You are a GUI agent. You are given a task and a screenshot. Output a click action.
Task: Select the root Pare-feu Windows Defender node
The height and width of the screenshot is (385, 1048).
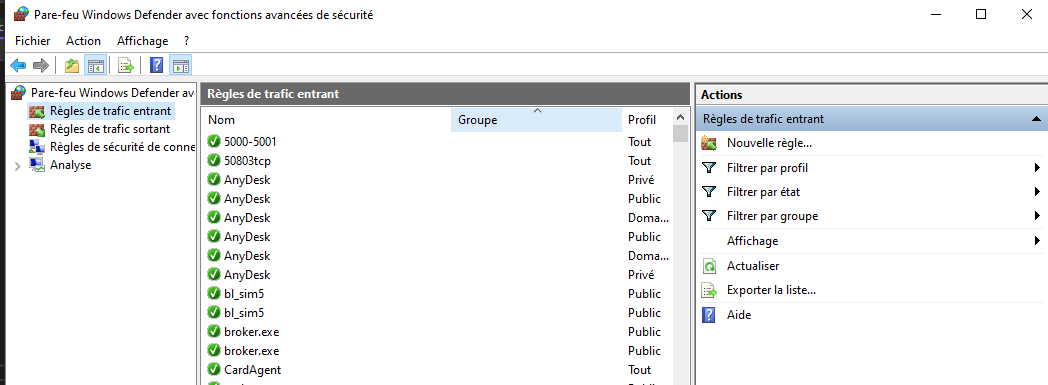tap(112, 93)
